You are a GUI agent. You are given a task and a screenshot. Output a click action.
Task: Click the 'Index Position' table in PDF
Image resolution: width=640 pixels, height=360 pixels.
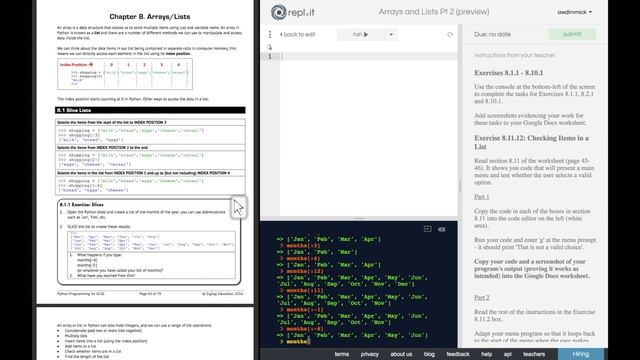[125, 74]
